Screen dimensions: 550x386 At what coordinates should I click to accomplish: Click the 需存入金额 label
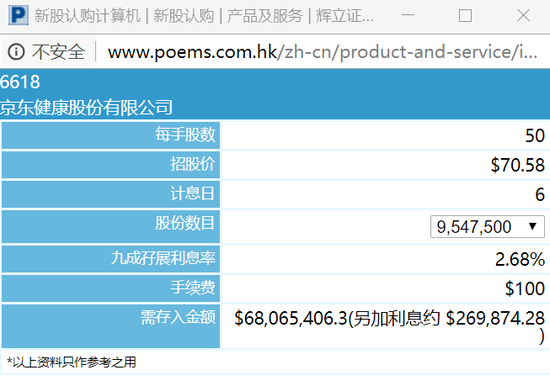coord(178,317)
